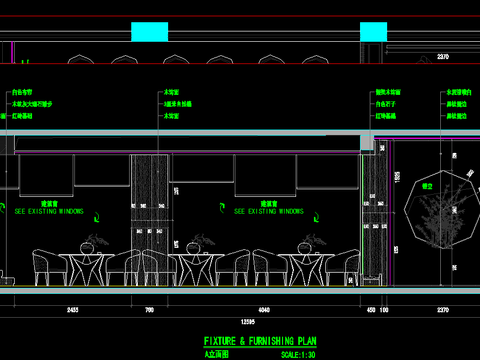480x360 pixels.
Task: Select the vase on the leftmost table
Action: (x=86, y=248)
